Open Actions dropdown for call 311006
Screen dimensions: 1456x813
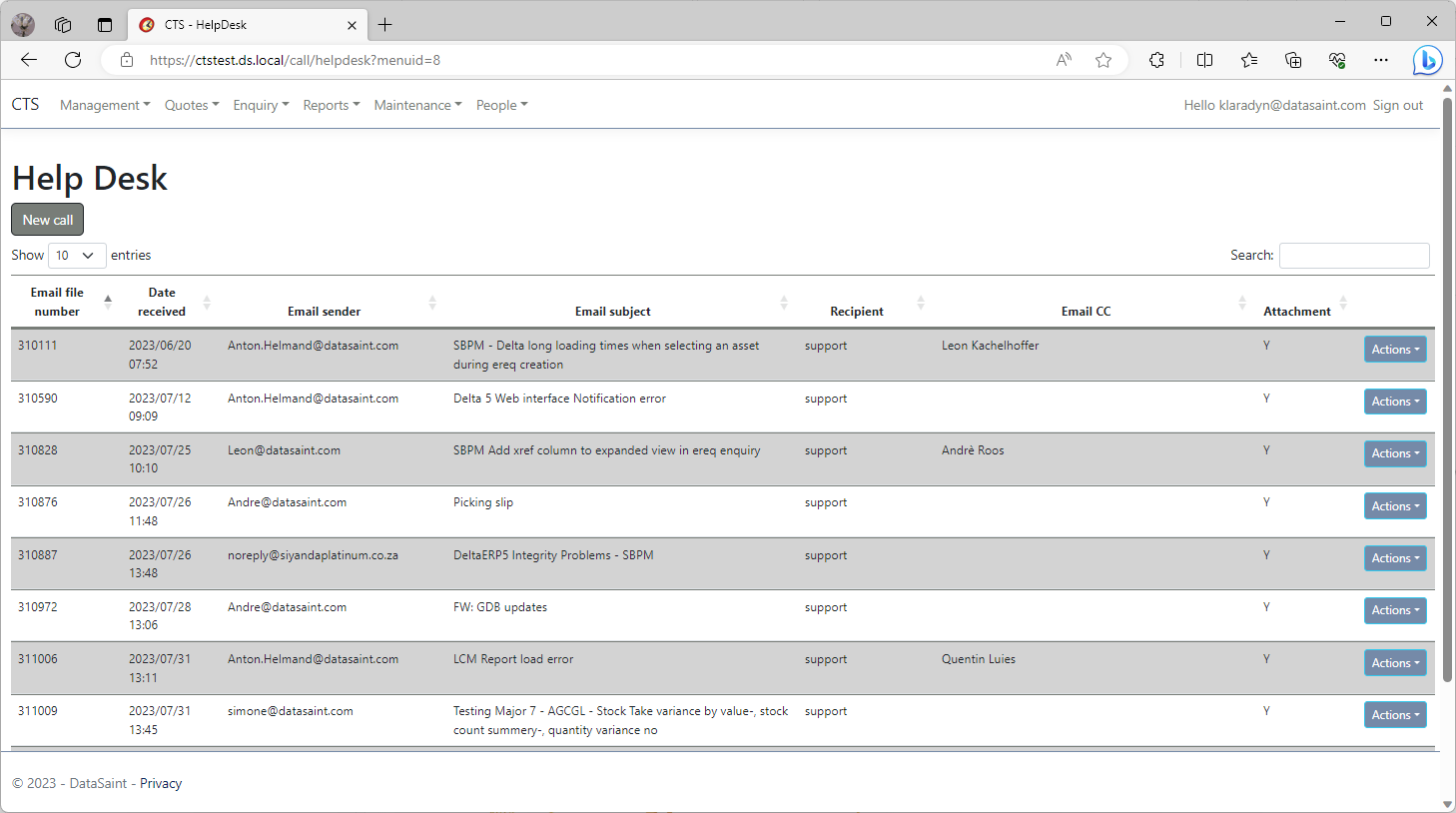pos(1395,663)
